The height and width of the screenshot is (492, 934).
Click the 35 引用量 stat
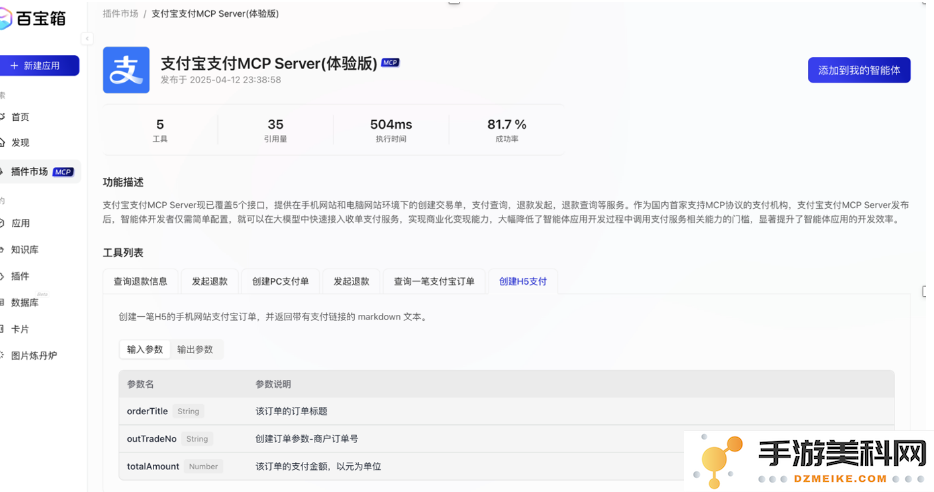(x=275, y=130)
